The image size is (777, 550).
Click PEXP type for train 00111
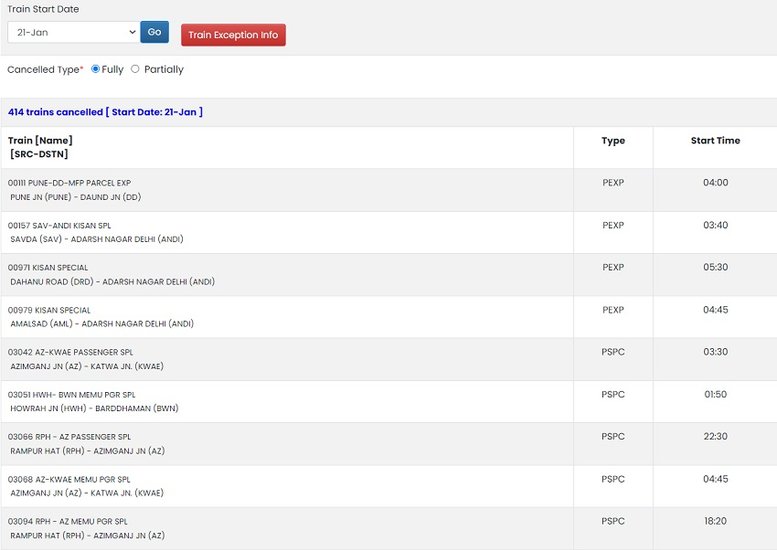click(x=613, y=183)
